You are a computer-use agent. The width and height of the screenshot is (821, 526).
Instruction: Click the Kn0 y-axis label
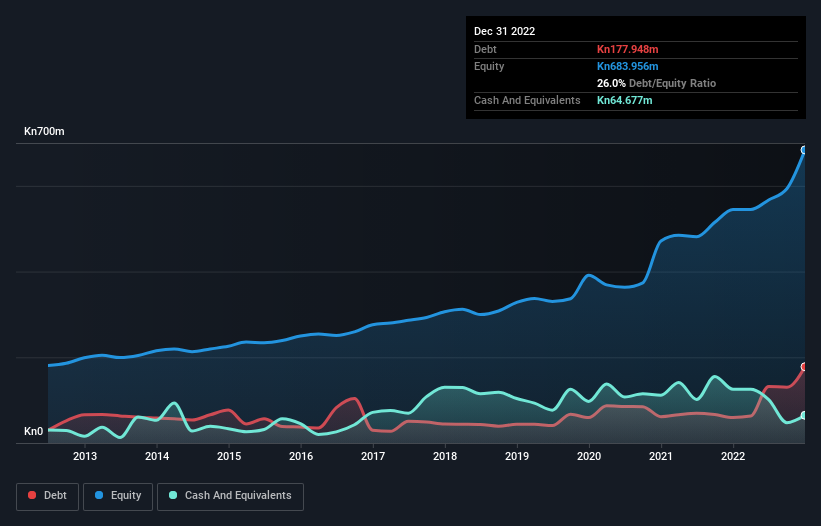pos(34,431)
